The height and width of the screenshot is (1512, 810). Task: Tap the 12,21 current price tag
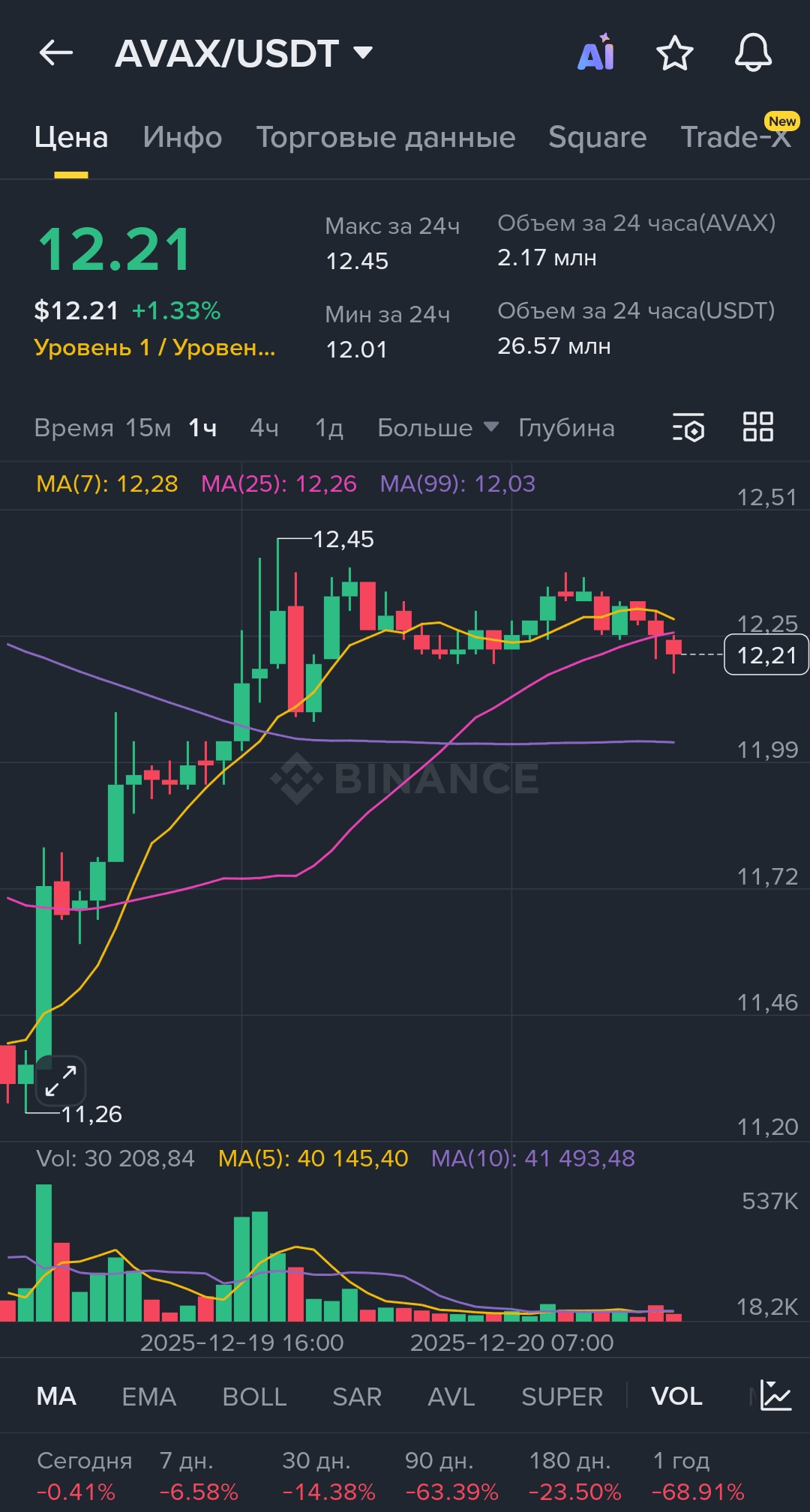click(766, 654)
